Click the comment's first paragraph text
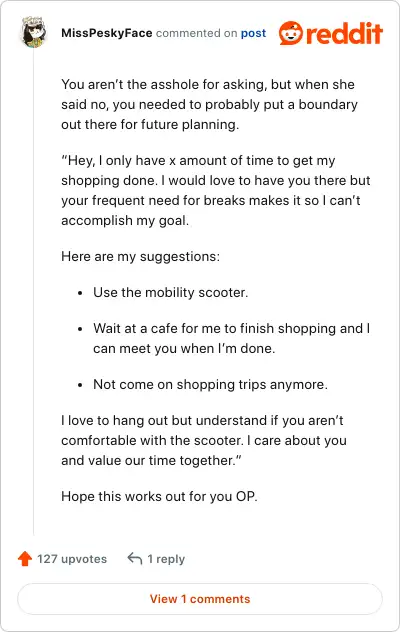Viewport: 400px width, 632px height. tap(209, 104)
